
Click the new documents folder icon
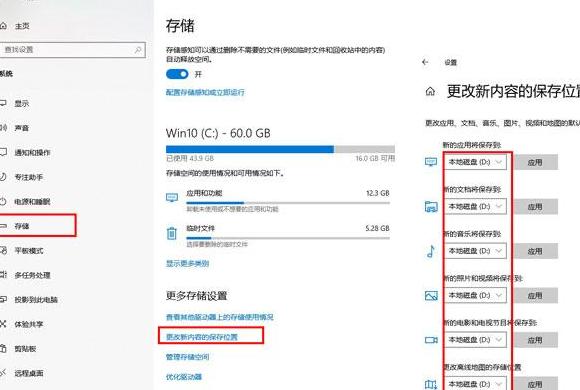click(x=431, y=206)
